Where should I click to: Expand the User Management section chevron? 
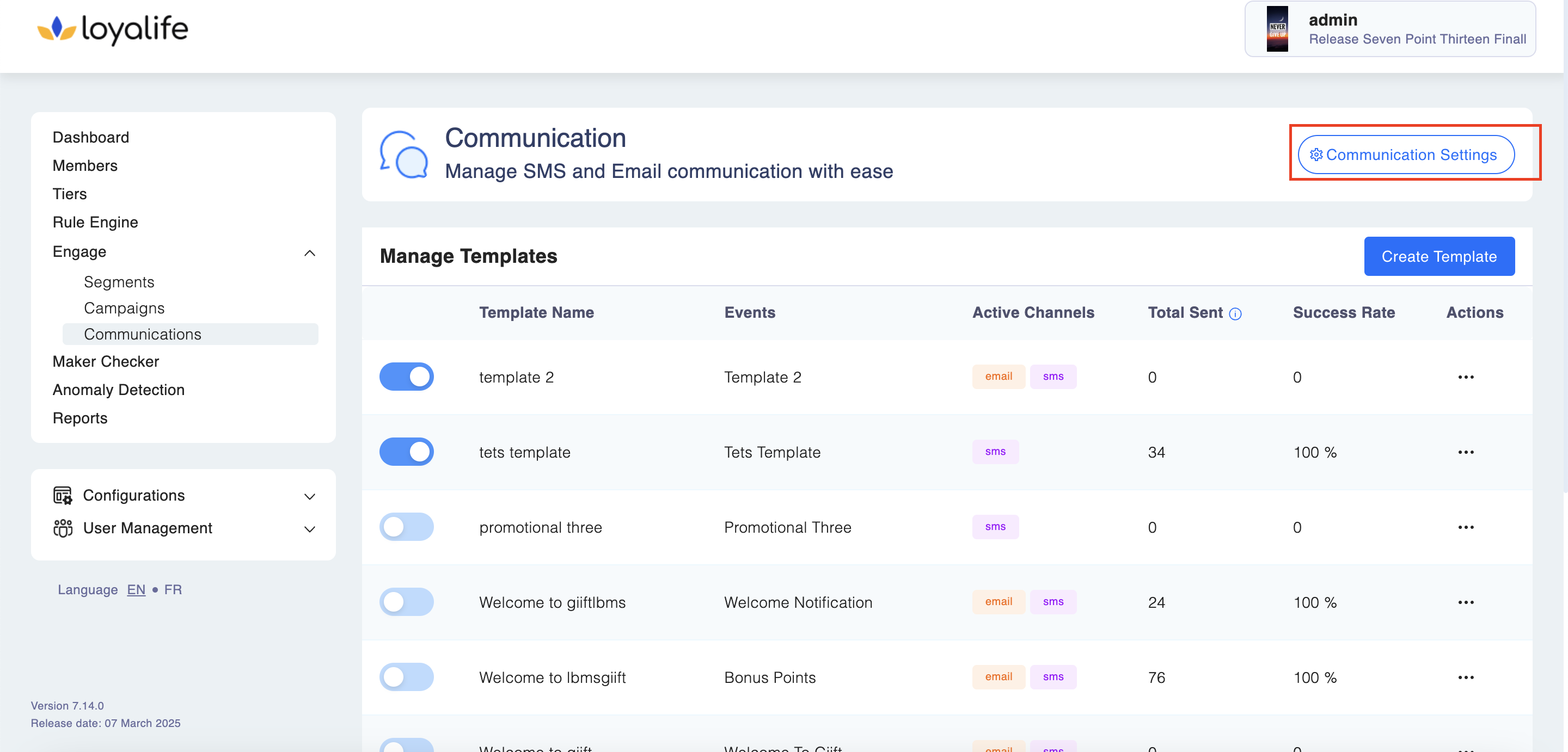309,529
